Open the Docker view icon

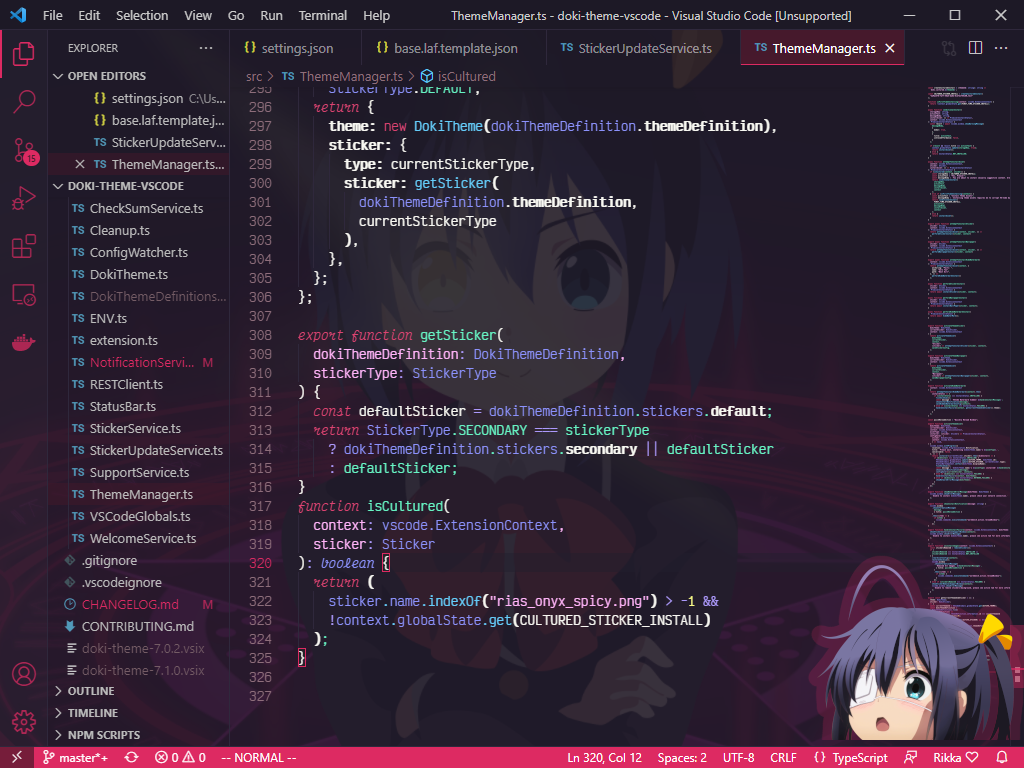click(24, 342)
